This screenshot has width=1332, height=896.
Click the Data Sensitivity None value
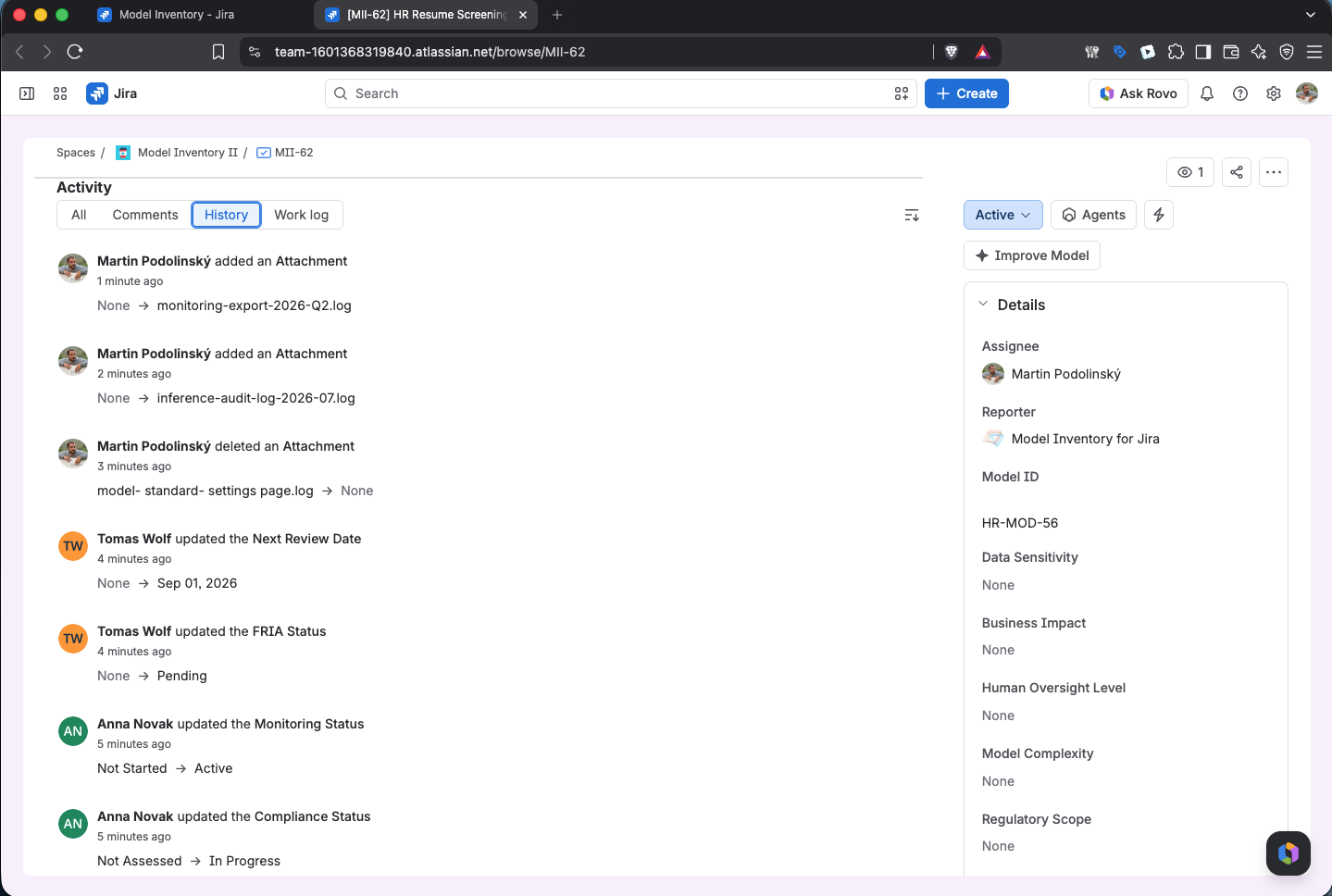pos(998,585)
